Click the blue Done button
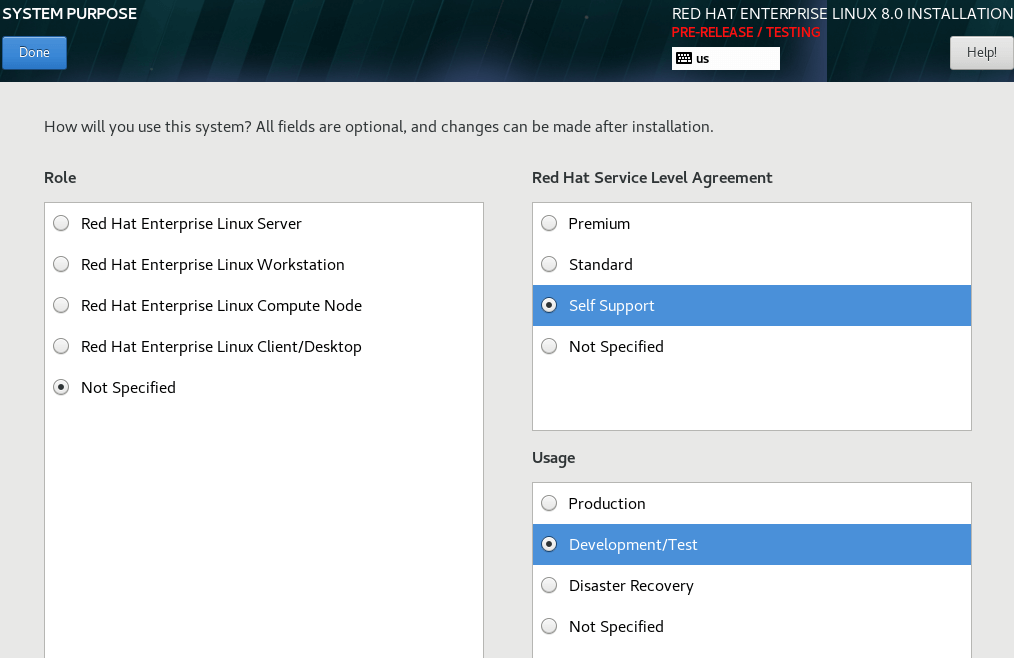The image size is (1014, 658). [34, 53]
